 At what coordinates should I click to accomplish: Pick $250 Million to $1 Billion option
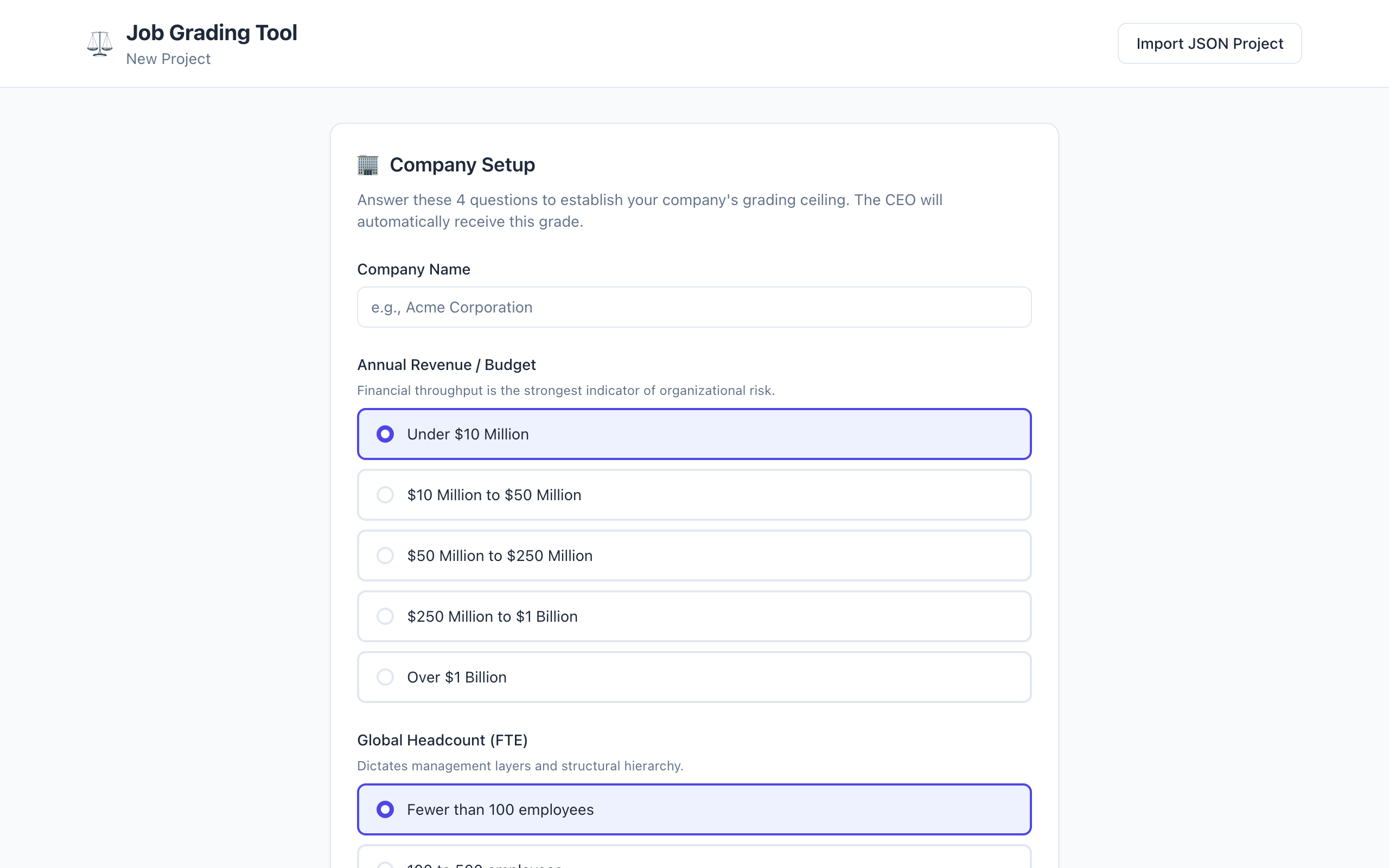[694, 617]
